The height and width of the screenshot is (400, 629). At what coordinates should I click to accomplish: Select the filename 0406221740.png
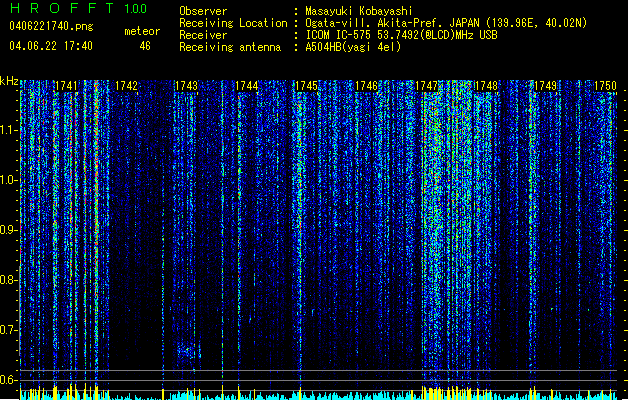pyautogui.click(x=51, y=26)
